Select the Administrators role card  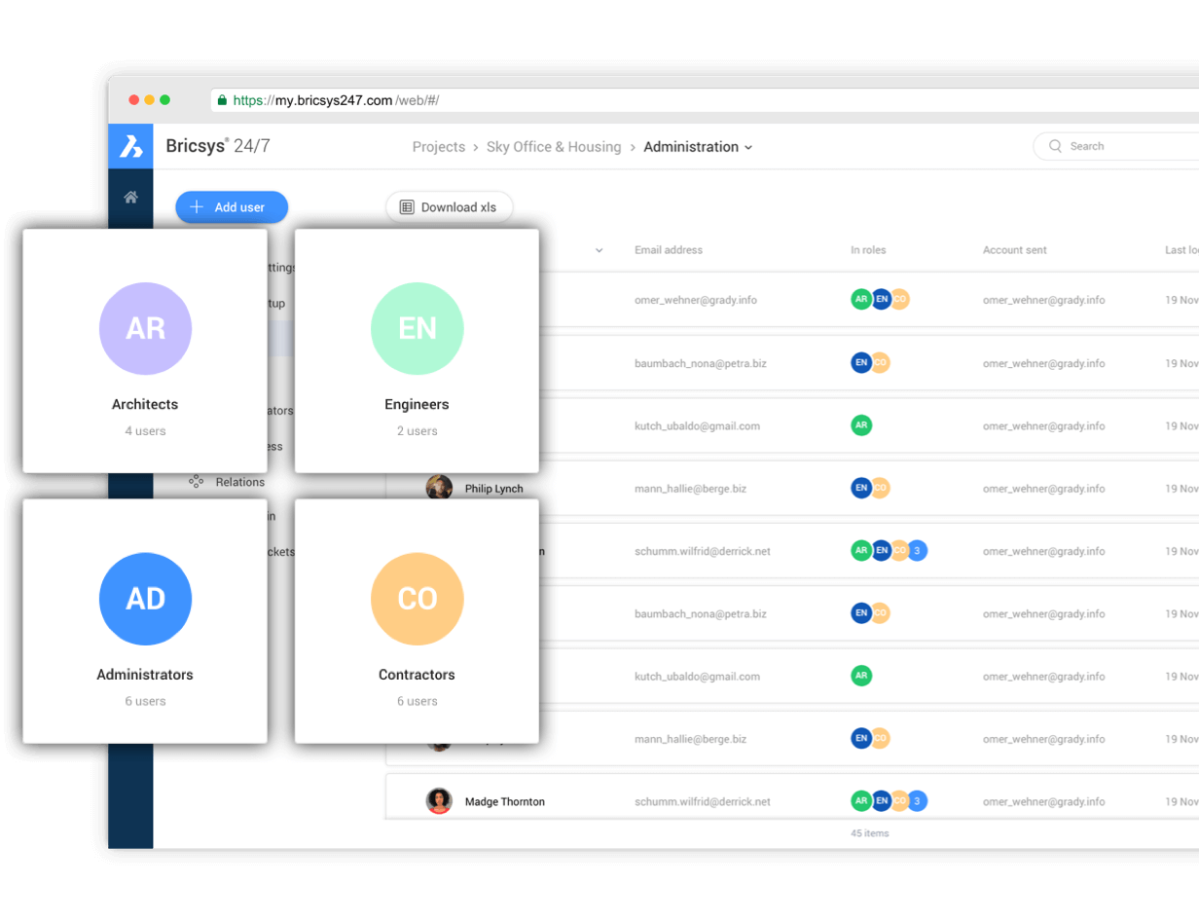point(145,621)
